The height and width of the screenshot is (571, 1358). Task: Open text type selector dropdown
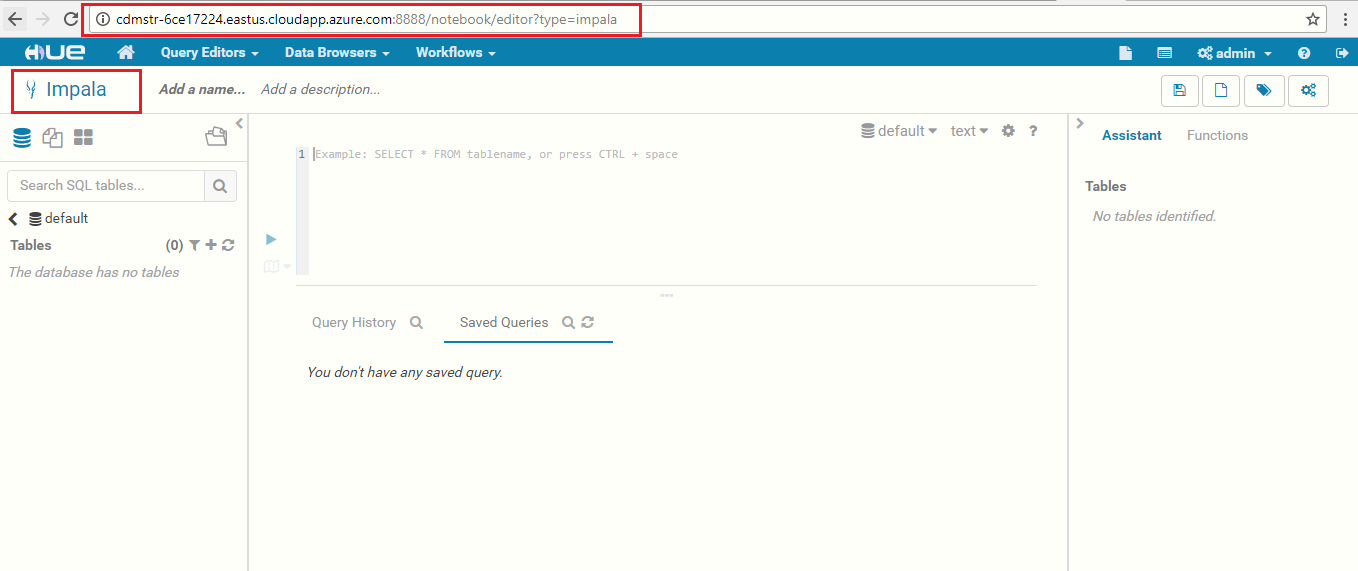coord(969,131)
